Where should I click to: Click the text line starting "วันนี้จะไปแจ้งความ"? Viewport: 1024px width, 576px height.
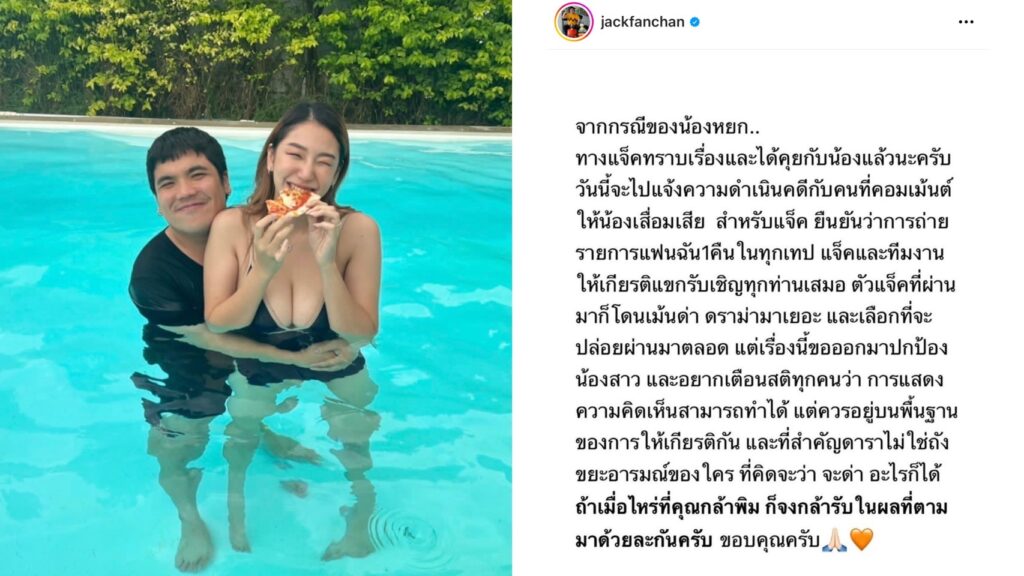pos(763,190)
